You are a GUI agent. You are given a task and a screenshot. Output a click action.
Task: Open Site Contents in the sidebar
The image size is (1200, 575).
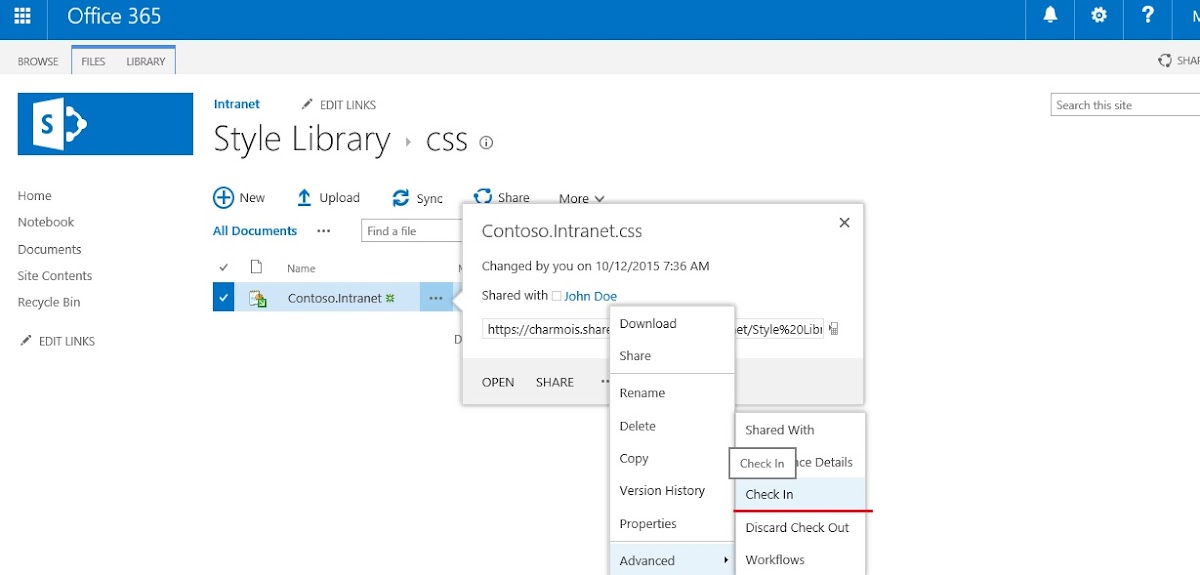(x=55, y=276)
